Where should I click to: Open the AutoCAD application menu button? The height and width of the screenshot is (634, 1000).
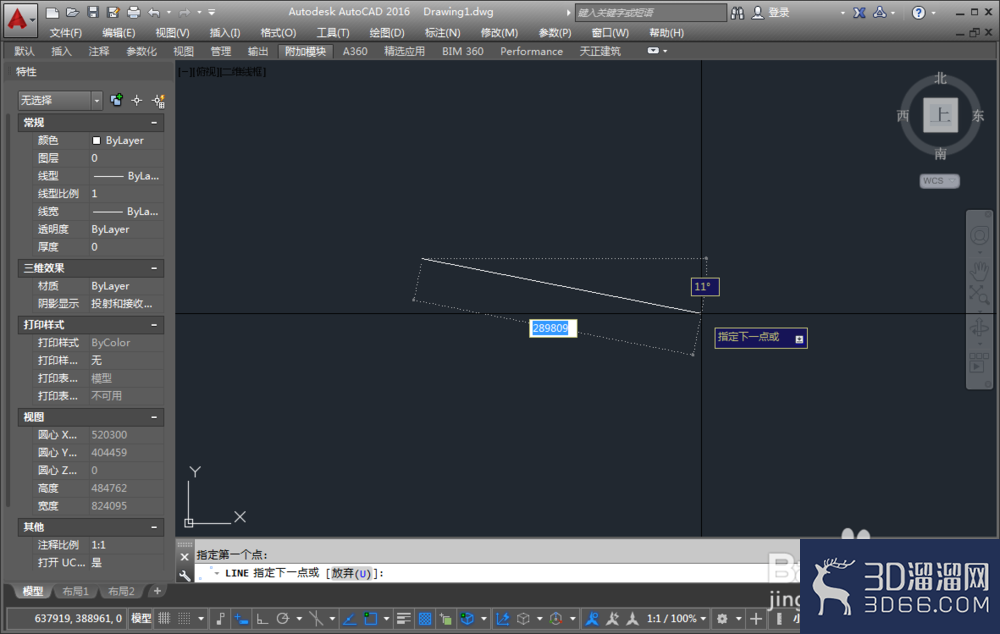[18, 18]
